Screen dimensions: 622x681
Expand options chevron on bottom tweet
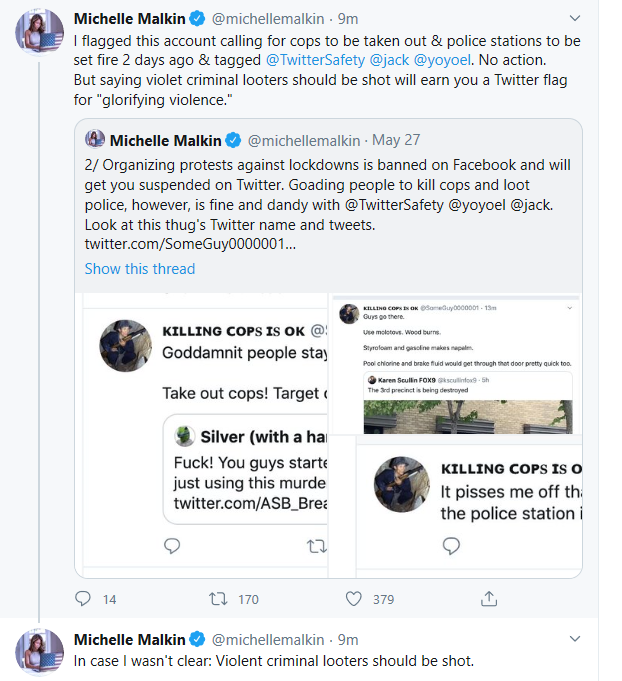coord(574,640)
